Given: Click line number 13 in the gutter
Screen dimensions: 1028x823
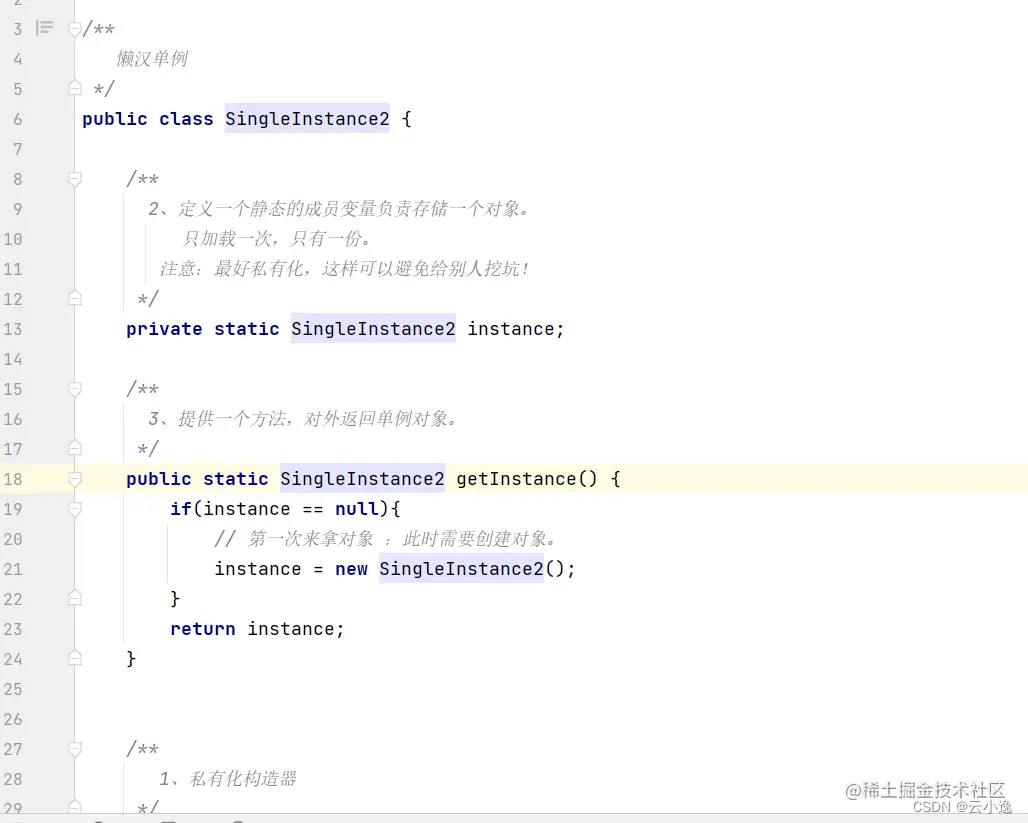Looking at the screenshot, I should pyautogui.click(x=13, y=329).
